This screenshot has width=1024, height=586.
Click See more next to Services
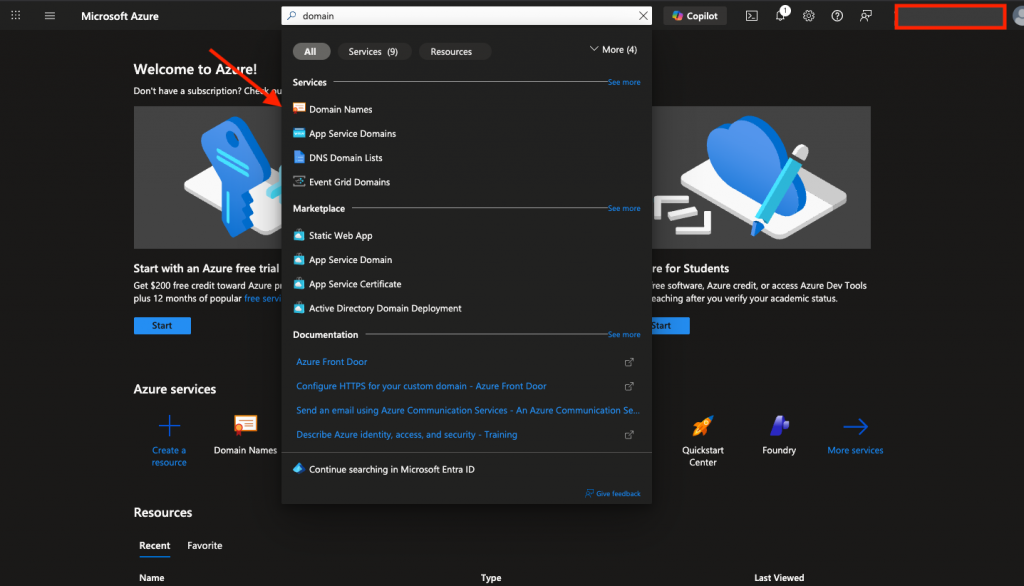point(624,82)
